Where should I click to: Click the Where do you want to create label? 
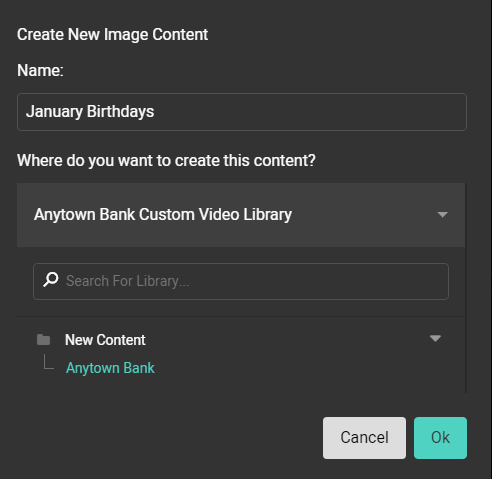(x=166, y=161)
